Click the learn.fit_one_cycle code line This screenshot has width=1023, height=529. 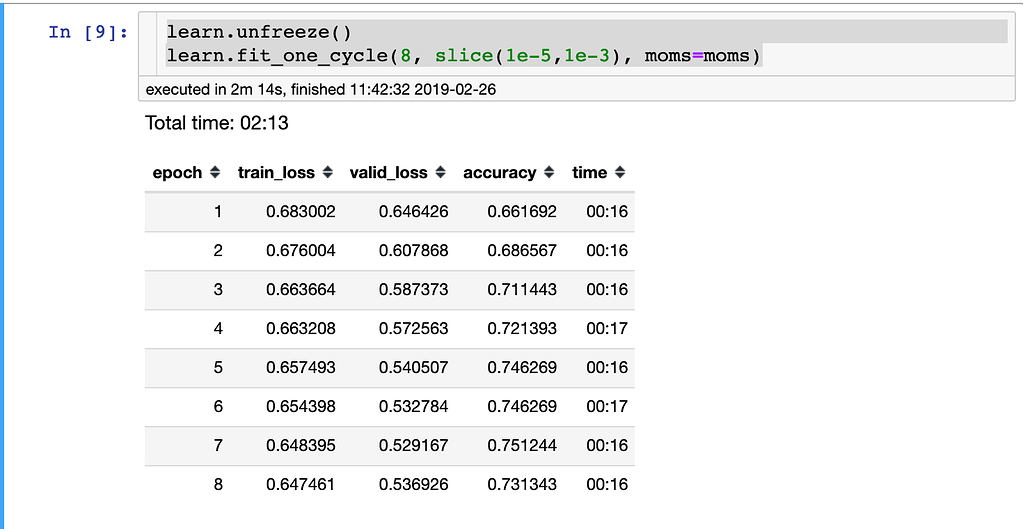coord(464,56)
